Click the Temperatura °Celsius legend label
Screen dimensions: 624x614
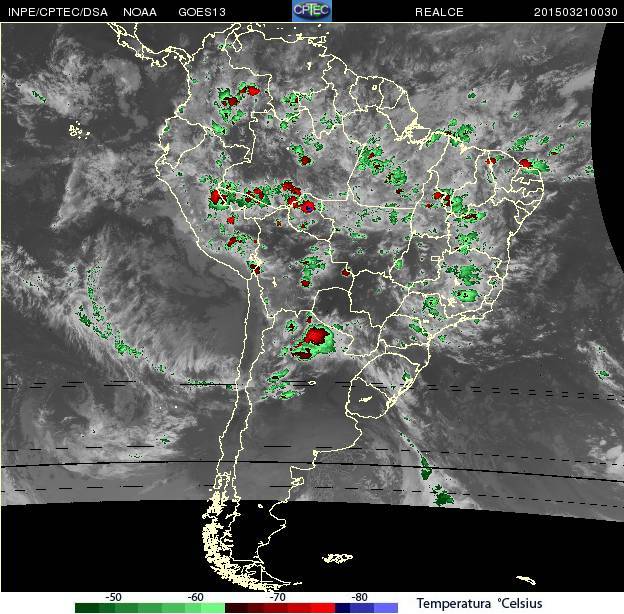coord(480,603)
